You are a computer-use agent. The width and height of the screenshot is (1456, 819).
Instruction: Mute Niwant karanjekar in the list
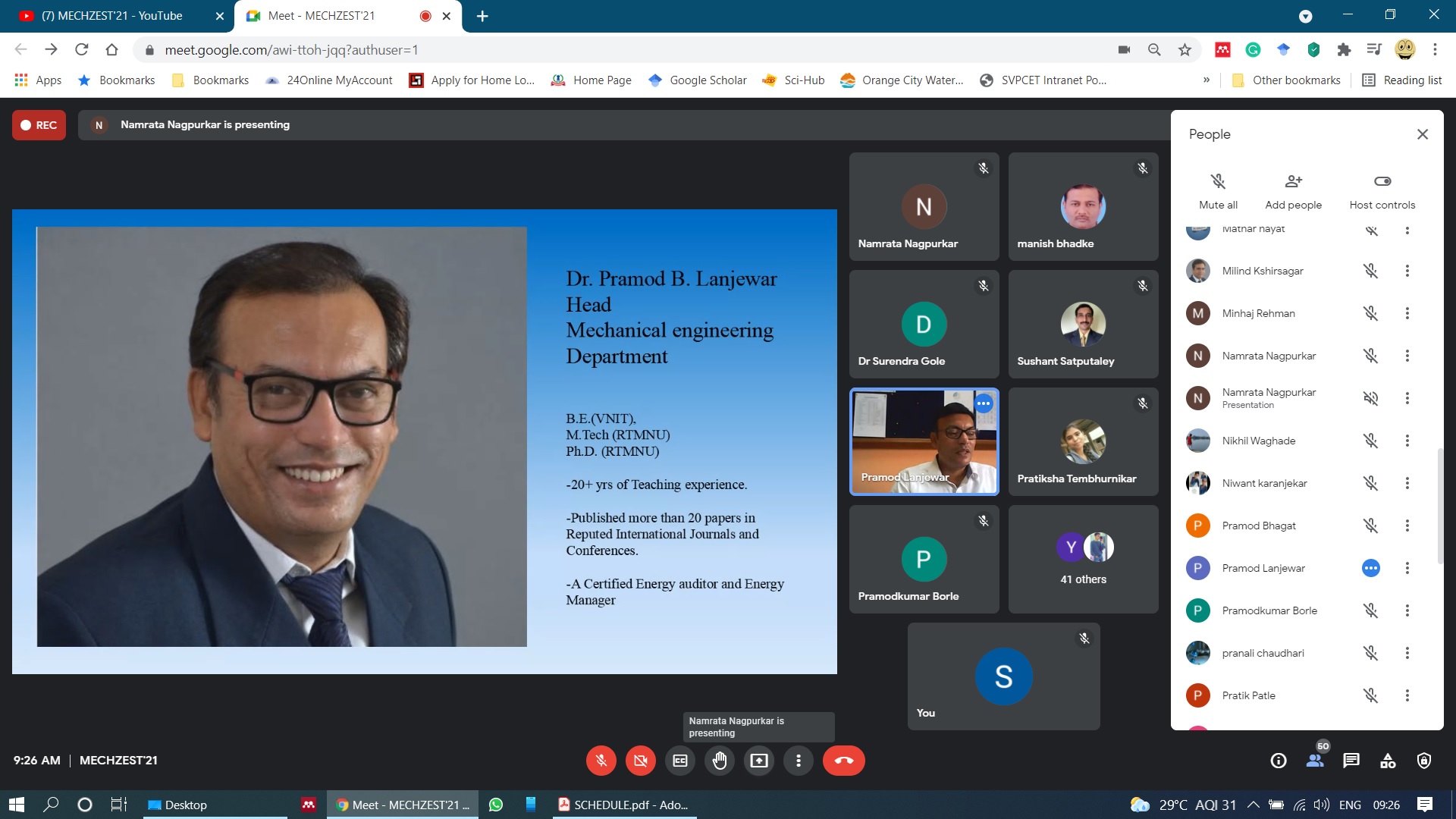1370,483
